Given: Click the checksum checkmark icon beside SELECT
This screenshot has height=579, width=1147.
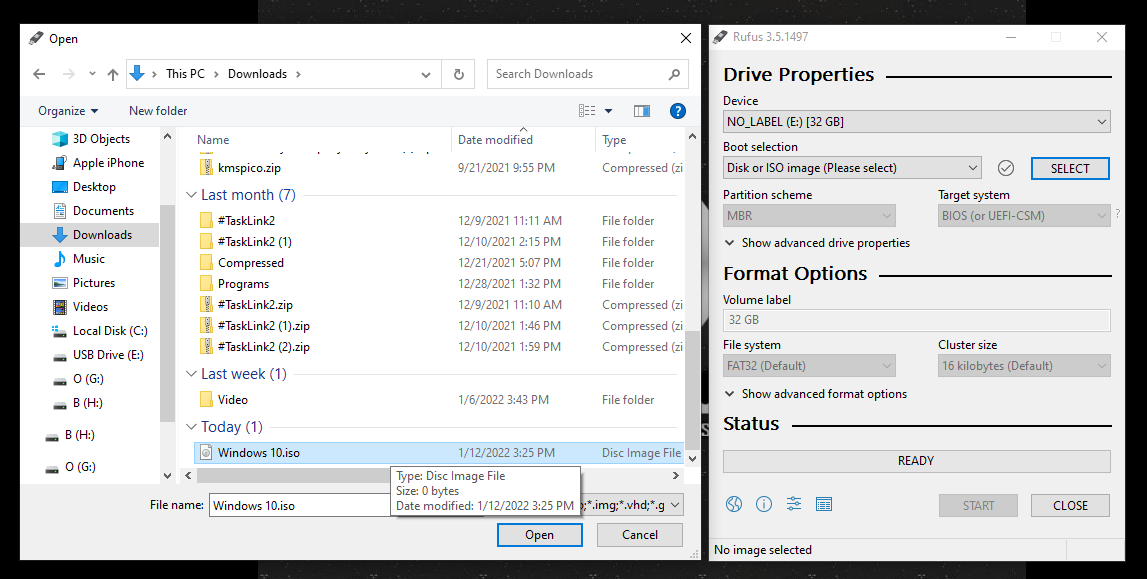Looking at the screenshot, I should click(1006, 168).
